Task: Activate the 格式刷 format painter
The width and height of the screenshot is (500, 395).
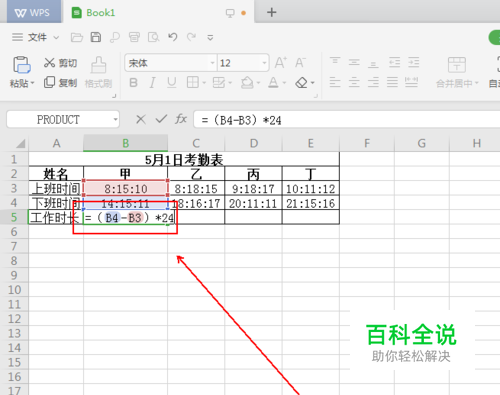Action: point(98,72)
